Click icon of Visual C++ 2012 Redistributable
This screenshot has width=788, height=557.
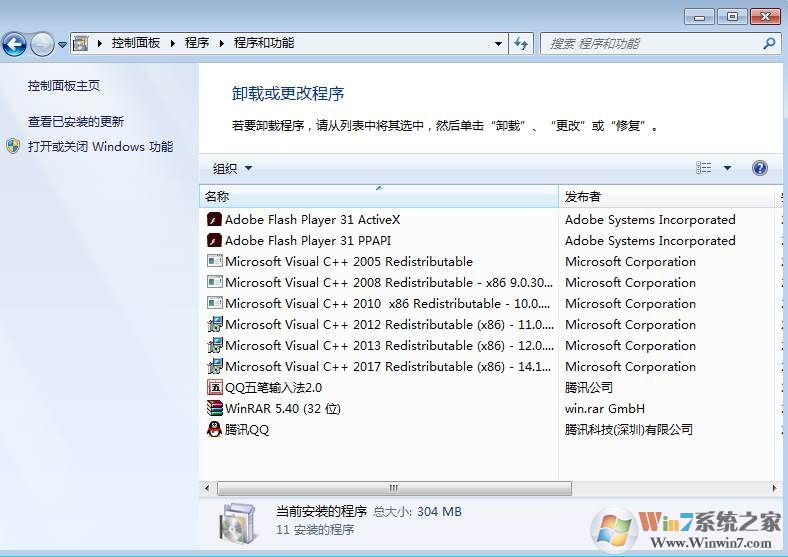(215, 324)
